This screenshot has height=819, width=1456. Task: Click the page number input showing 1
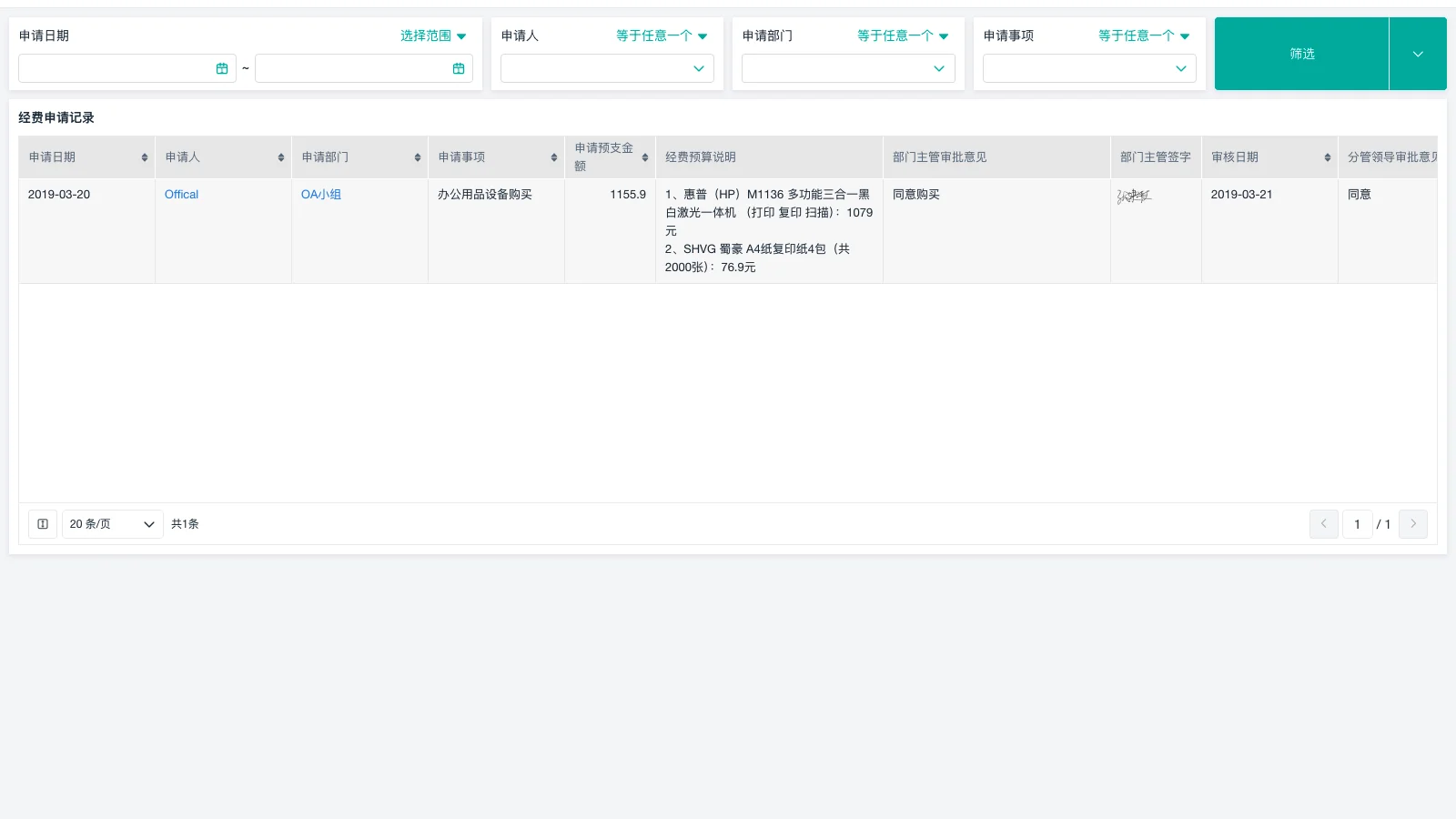point(1357,523)
